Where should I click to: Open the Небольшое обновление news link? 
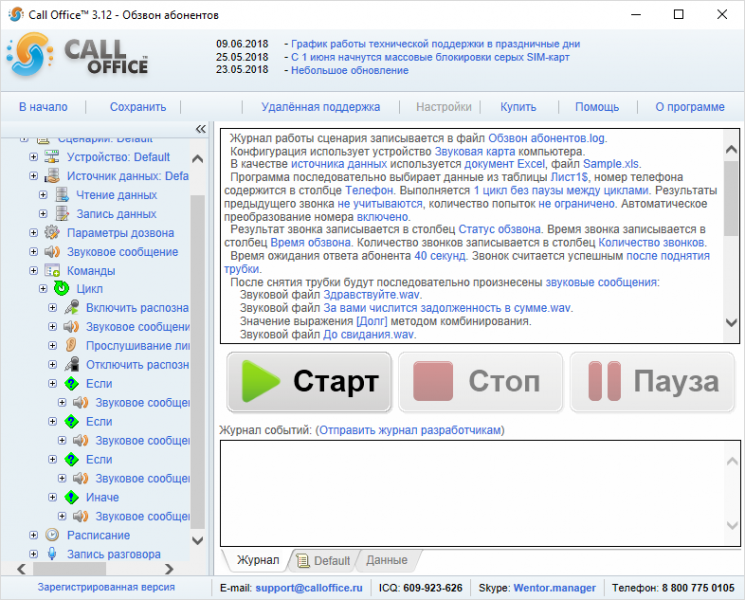point(350,70)
